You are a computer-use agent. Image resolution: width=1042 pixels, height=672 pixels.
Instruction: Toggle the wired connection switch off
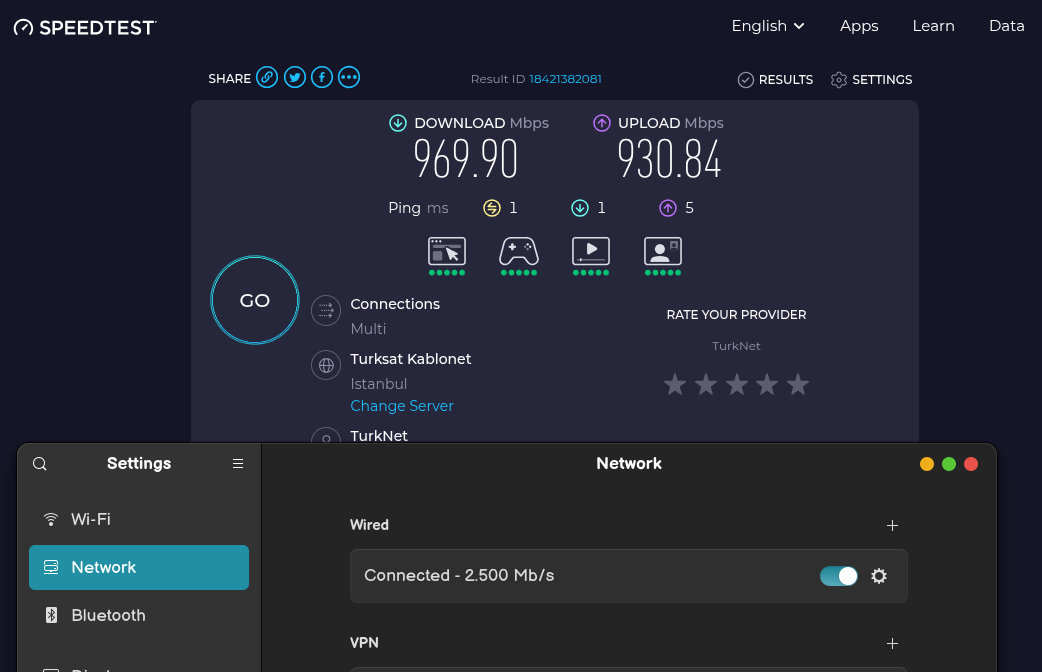point(839,576)
